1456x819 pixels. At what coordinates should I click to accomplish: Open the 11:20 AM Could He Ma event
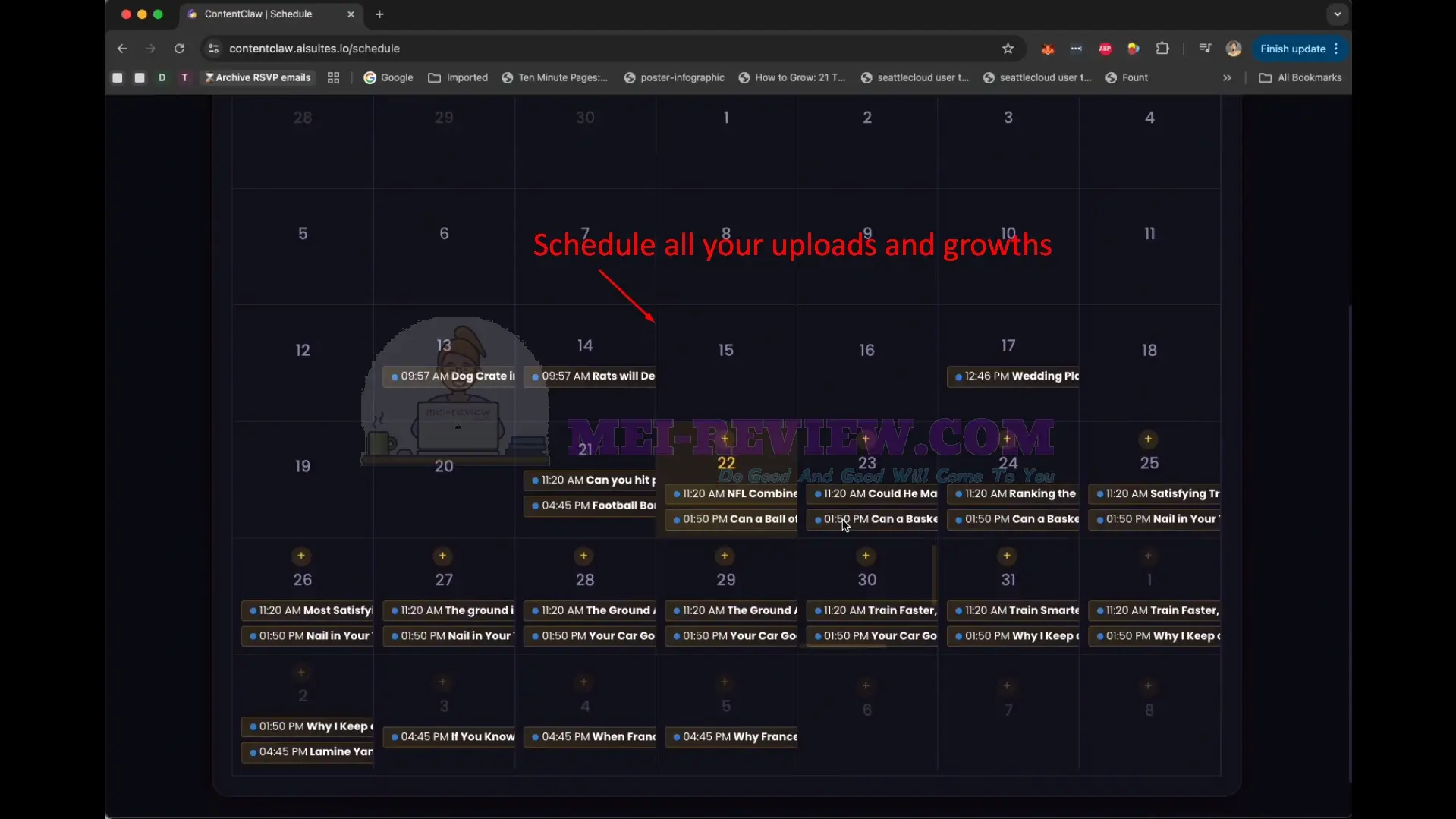coord(873,494)
